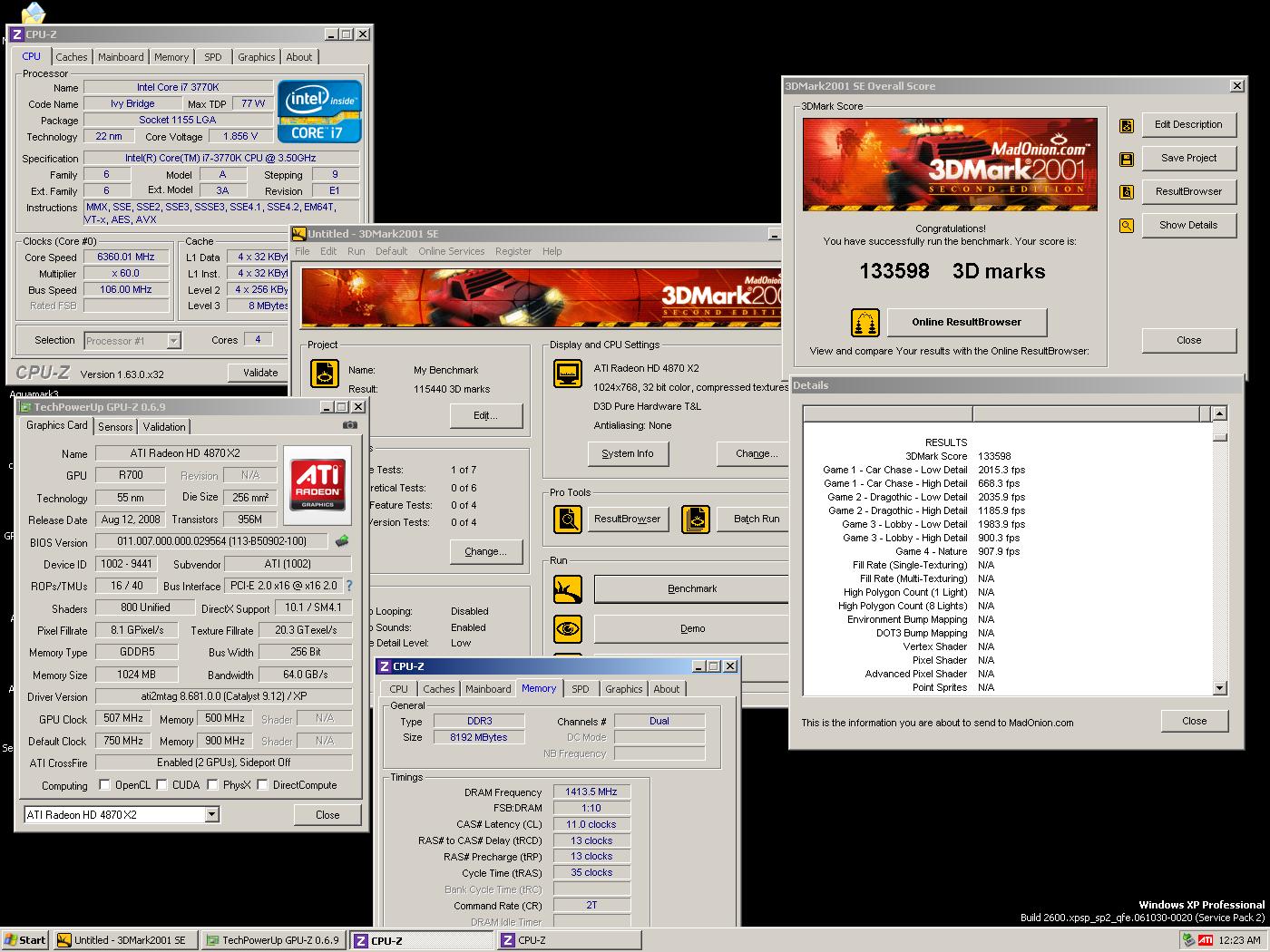
Task: Click the System Info button
Action: 628,453
